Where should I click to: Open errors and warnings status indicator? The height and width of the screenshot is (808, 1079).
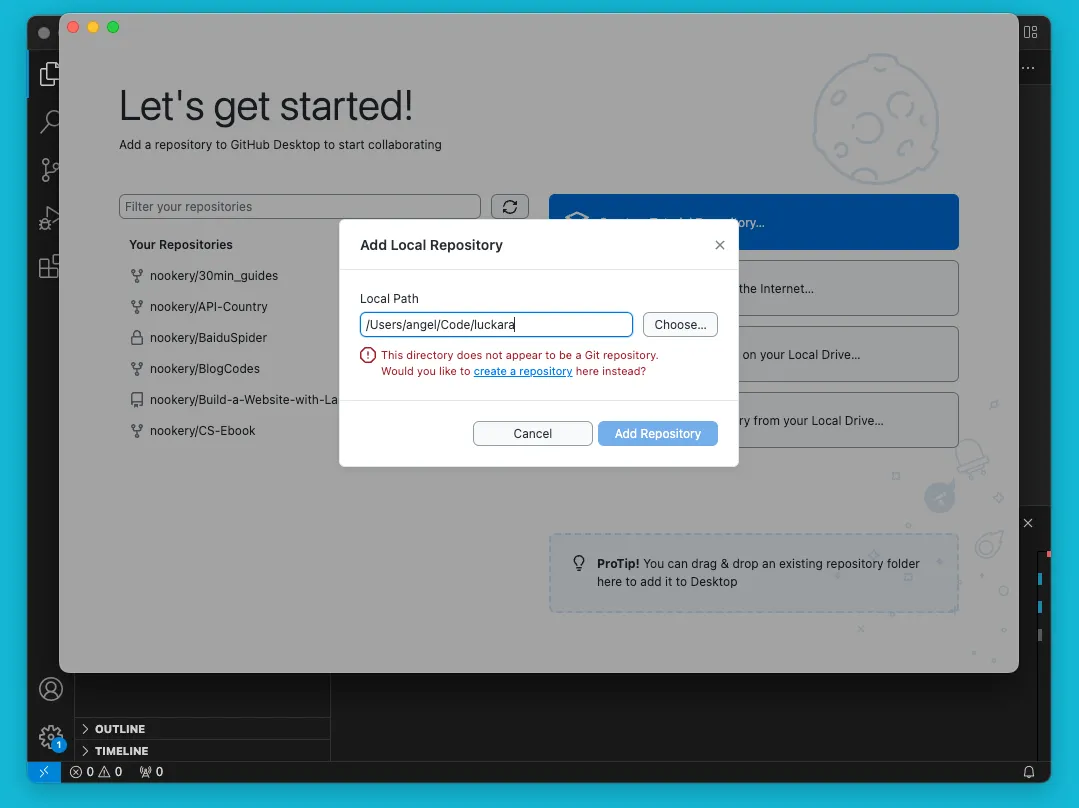[96, 772]
